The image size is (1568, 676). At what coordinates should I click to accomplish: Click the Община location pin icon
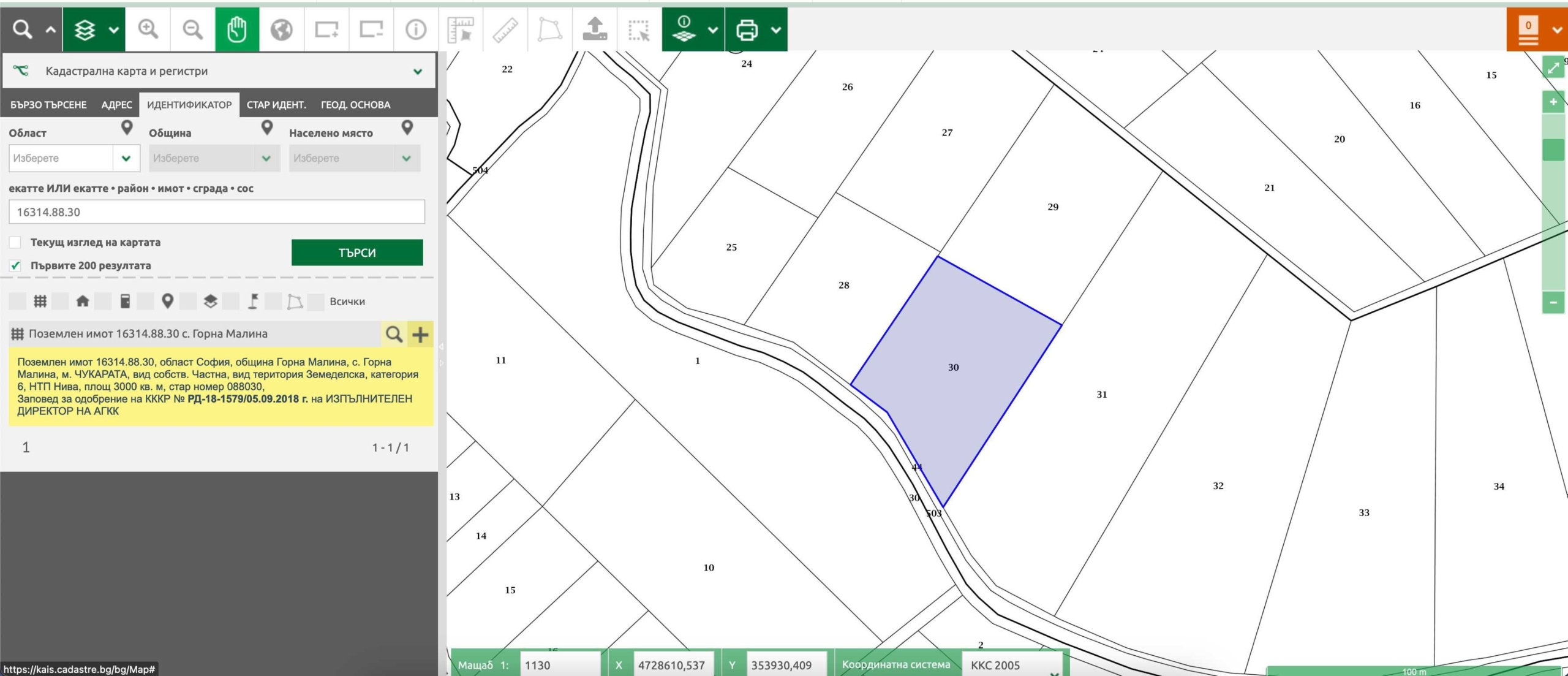click(x=267, y=127)
